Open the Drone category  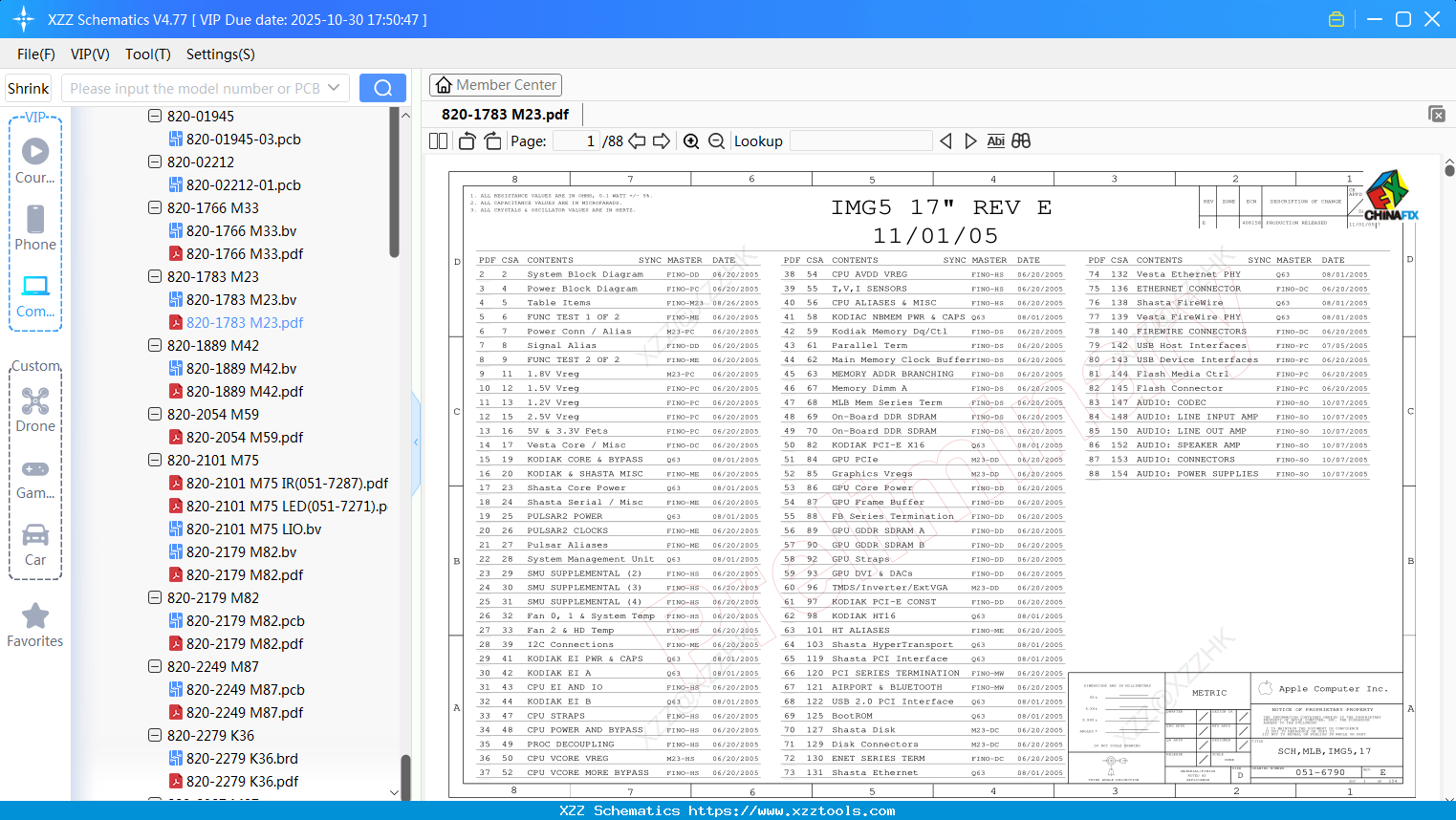click(x=35, y=410)
